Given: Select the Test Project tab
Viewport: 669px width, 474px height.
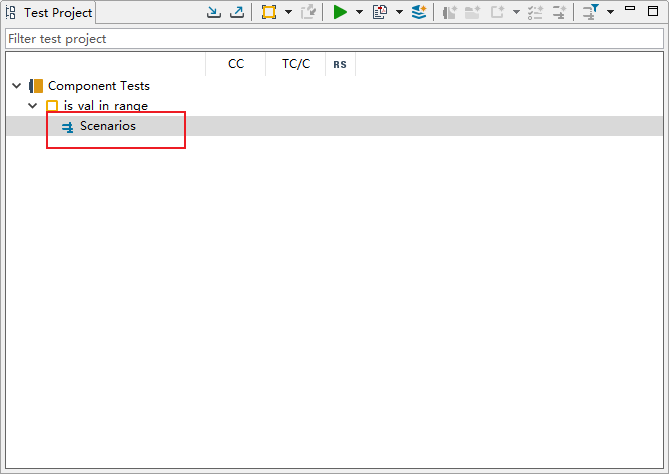Looking at the screenshot, I should tap(49, 13).
